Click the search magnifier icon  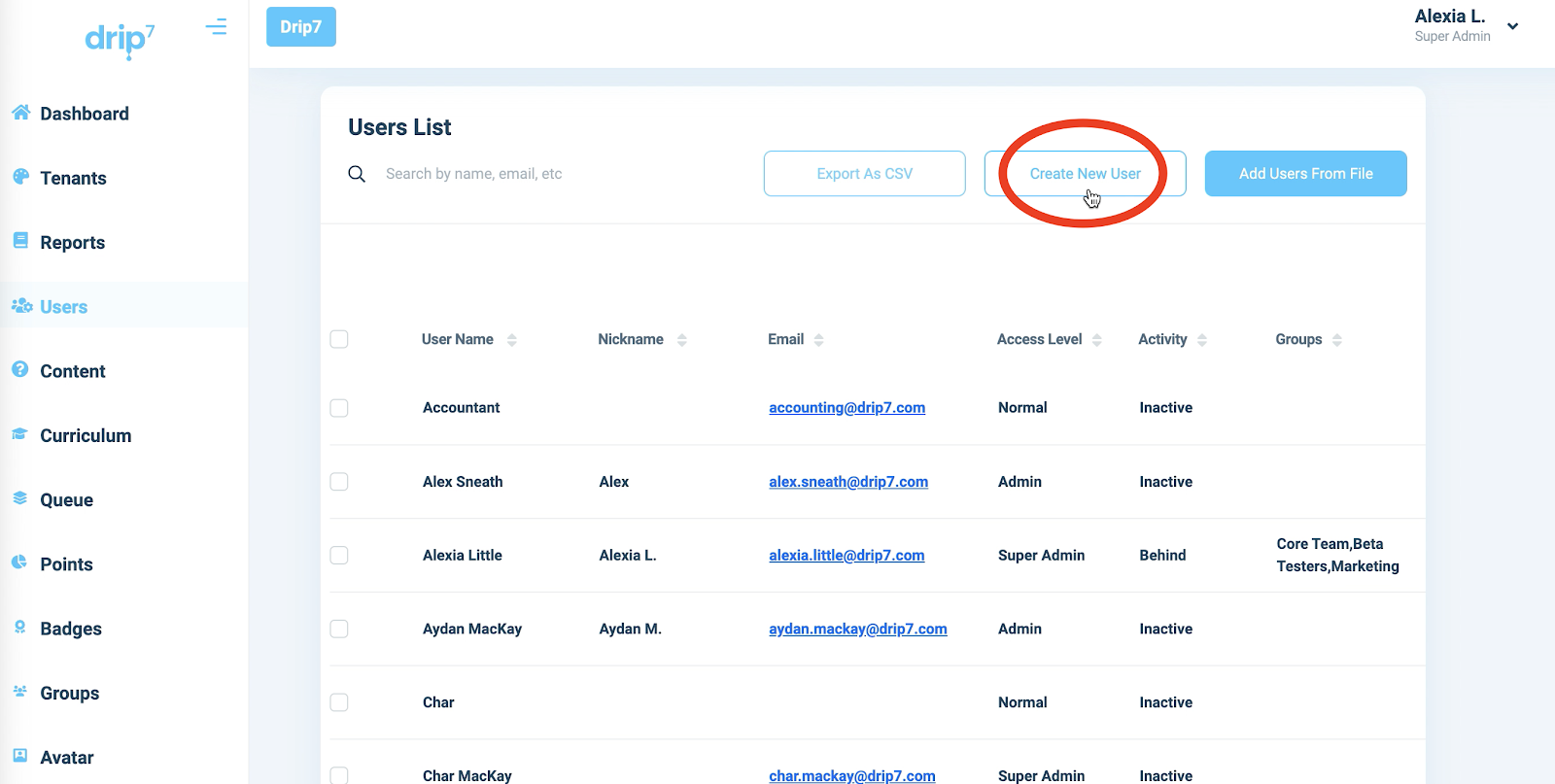click(x=357, y=174)
